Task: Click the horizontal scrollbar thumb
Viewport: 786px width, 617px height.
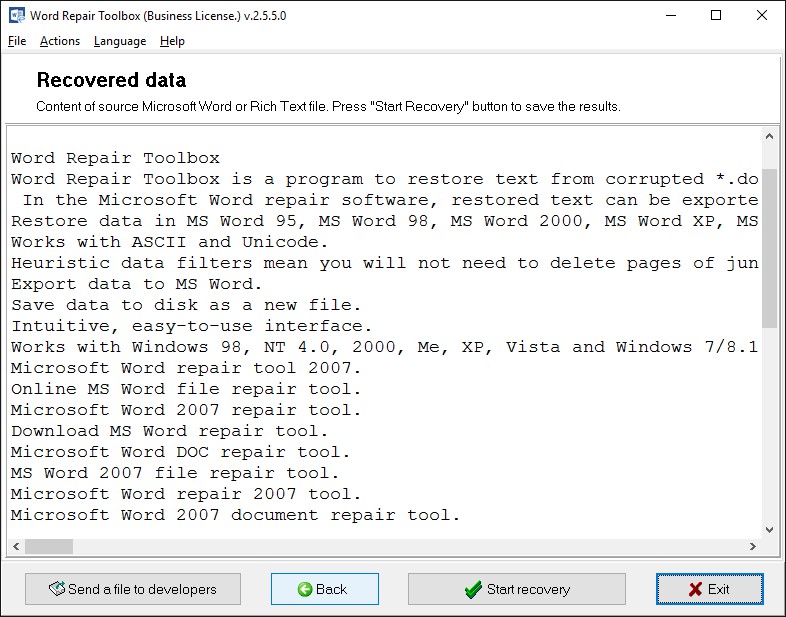Action: tap(49, 546)
